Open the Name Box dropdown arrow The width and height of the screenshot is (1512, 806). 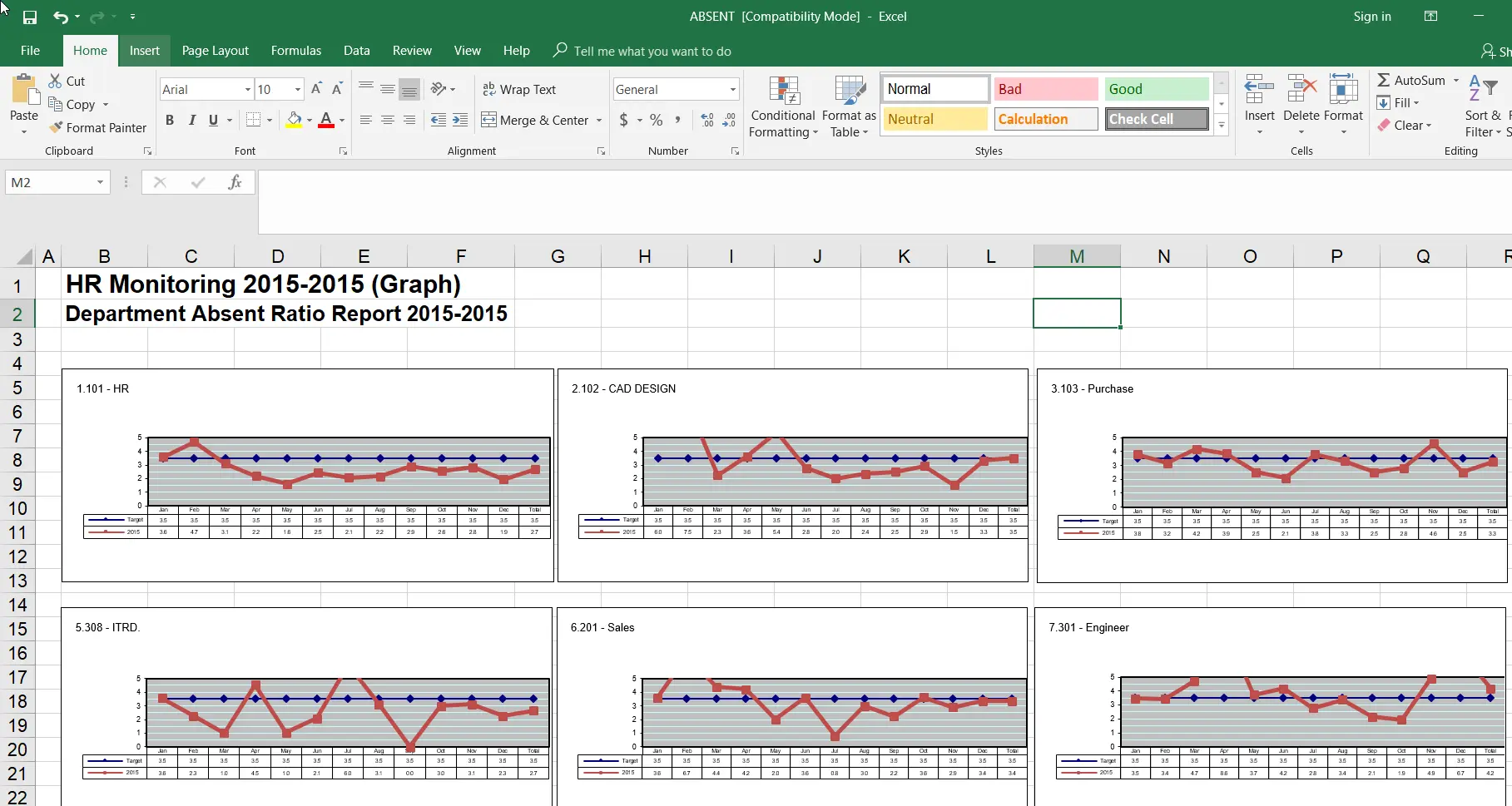(100, 182)
